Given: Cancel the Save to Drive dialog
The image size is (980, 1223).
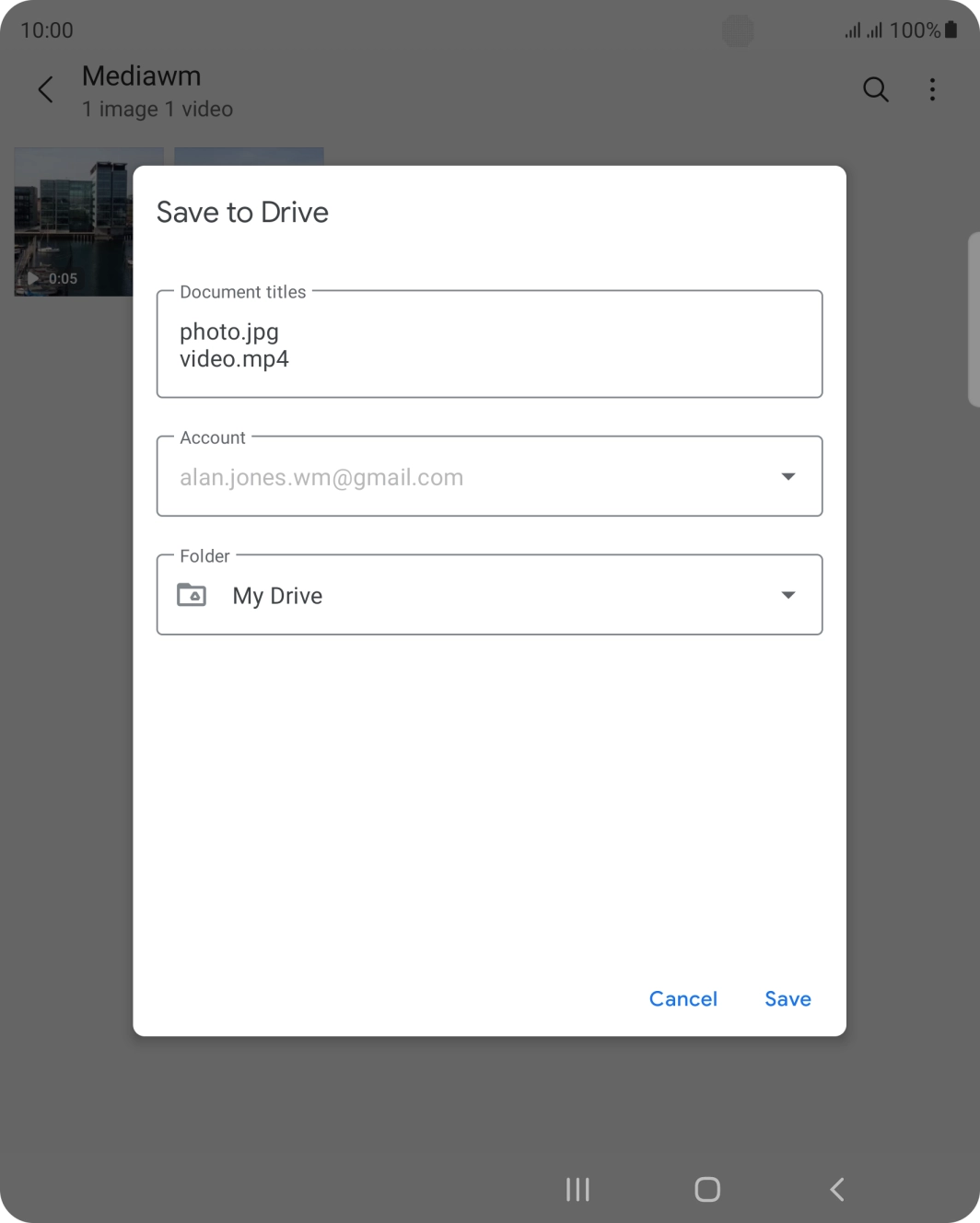Looking at the screenshot, I should coord(682,998).
